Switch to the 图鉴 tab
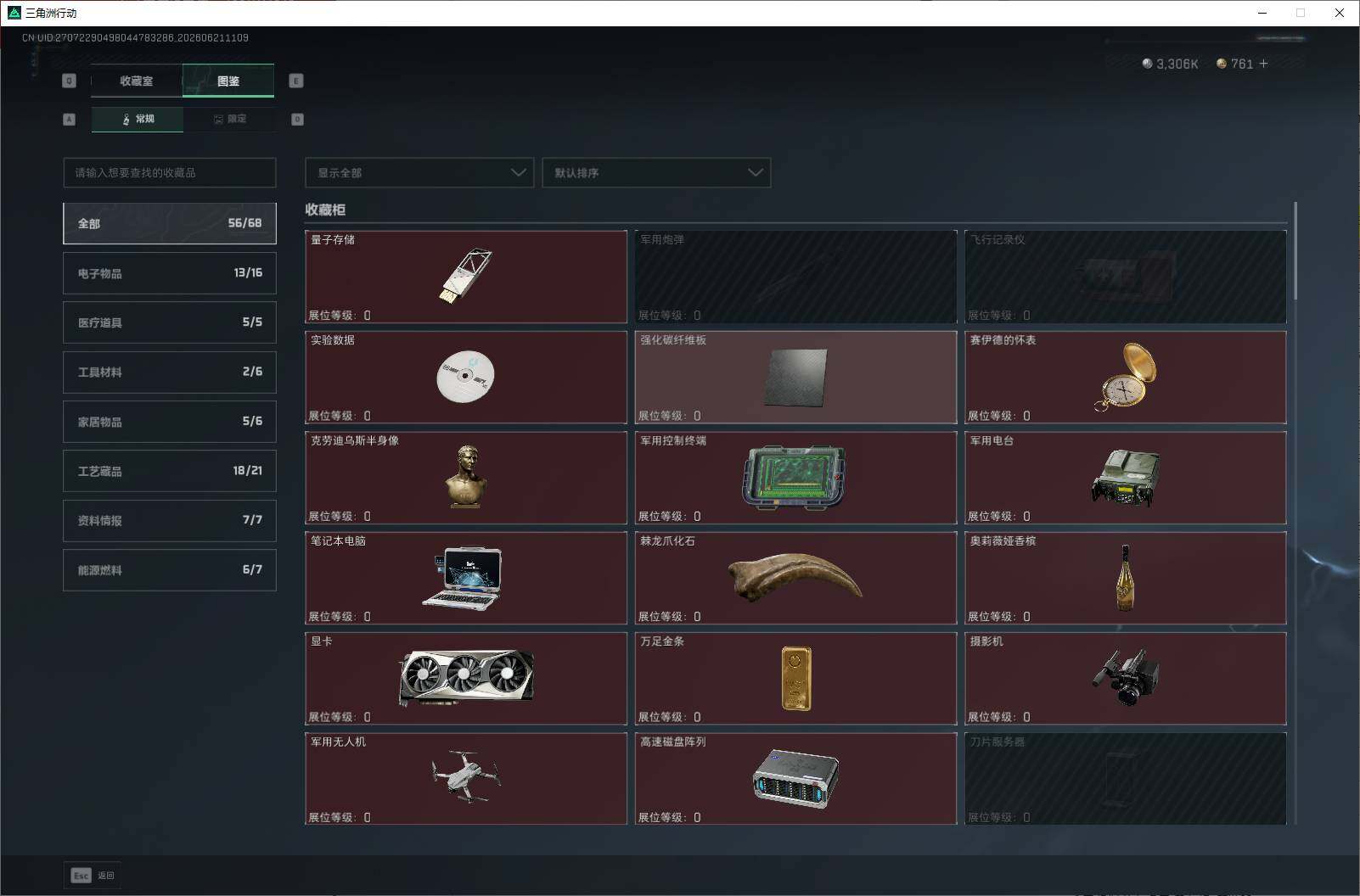Viewport: 1360px width, 896px height. 228,81
